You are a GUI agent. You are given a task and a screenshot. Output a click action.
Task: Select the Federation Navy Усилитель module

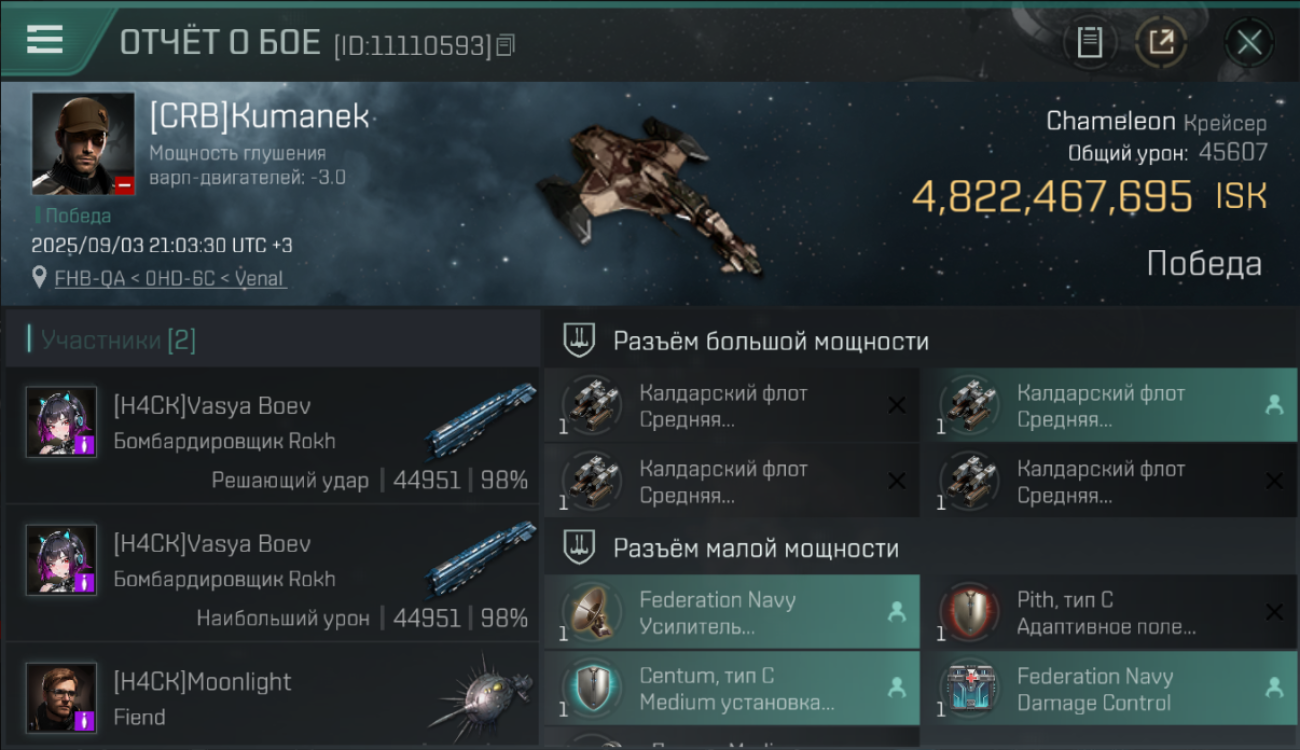click(731, 612)
